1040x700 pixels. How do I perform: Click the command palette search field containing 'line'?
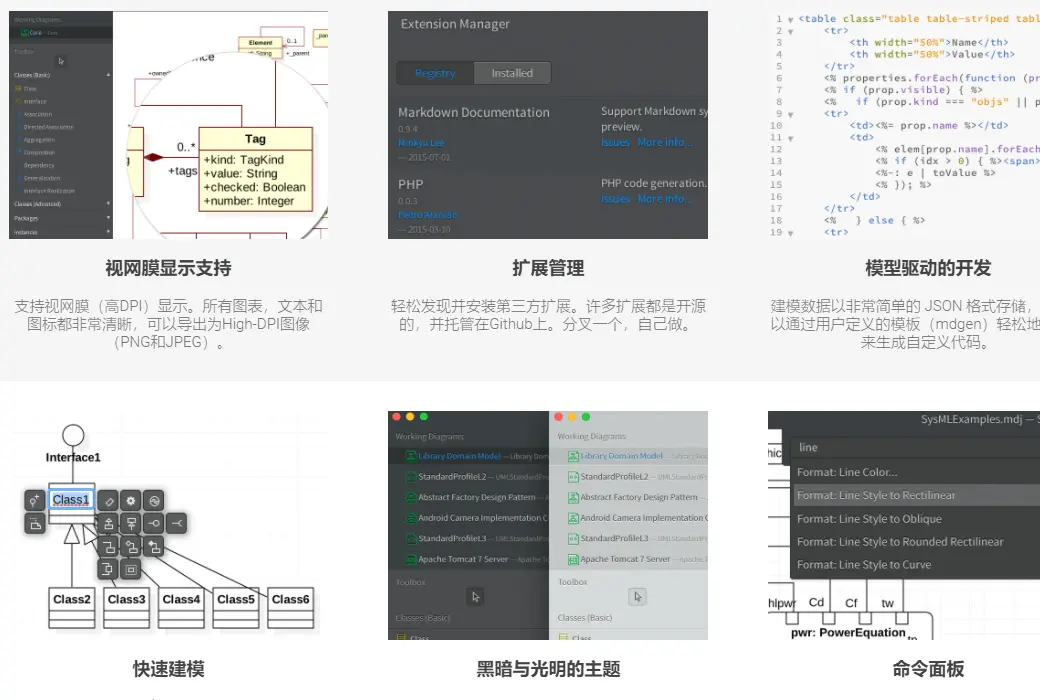915,447
